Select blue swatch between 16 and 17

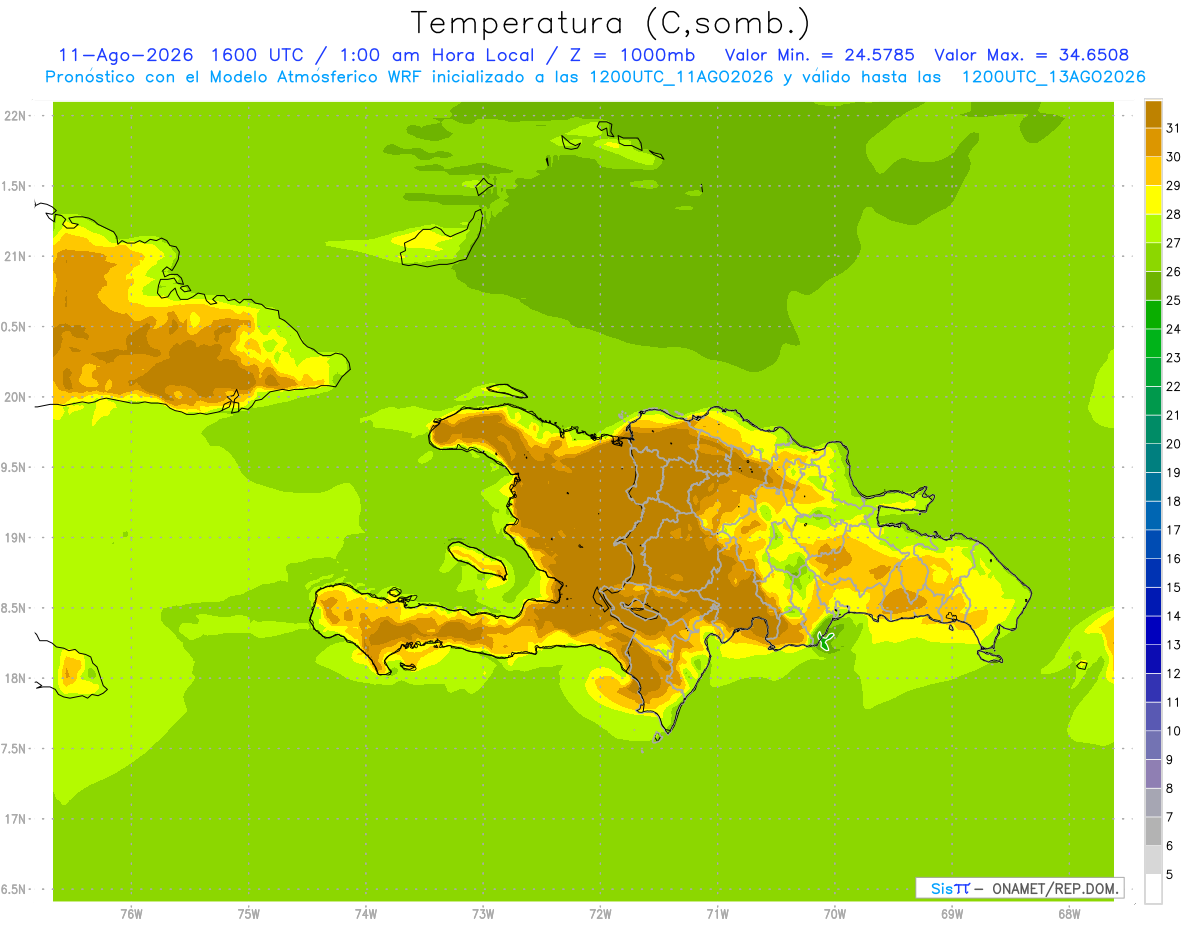1153,544
